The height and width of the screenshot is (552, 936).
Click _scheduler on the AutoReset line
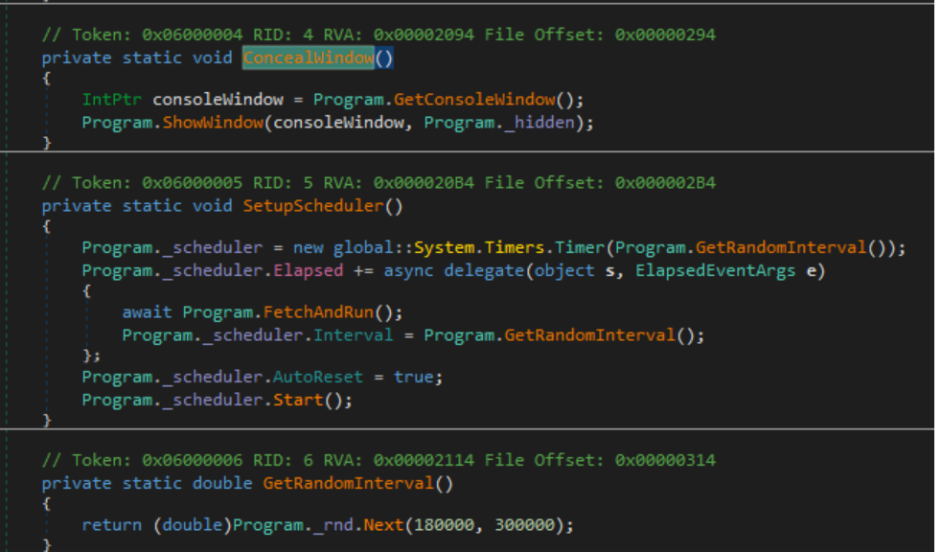213,377
